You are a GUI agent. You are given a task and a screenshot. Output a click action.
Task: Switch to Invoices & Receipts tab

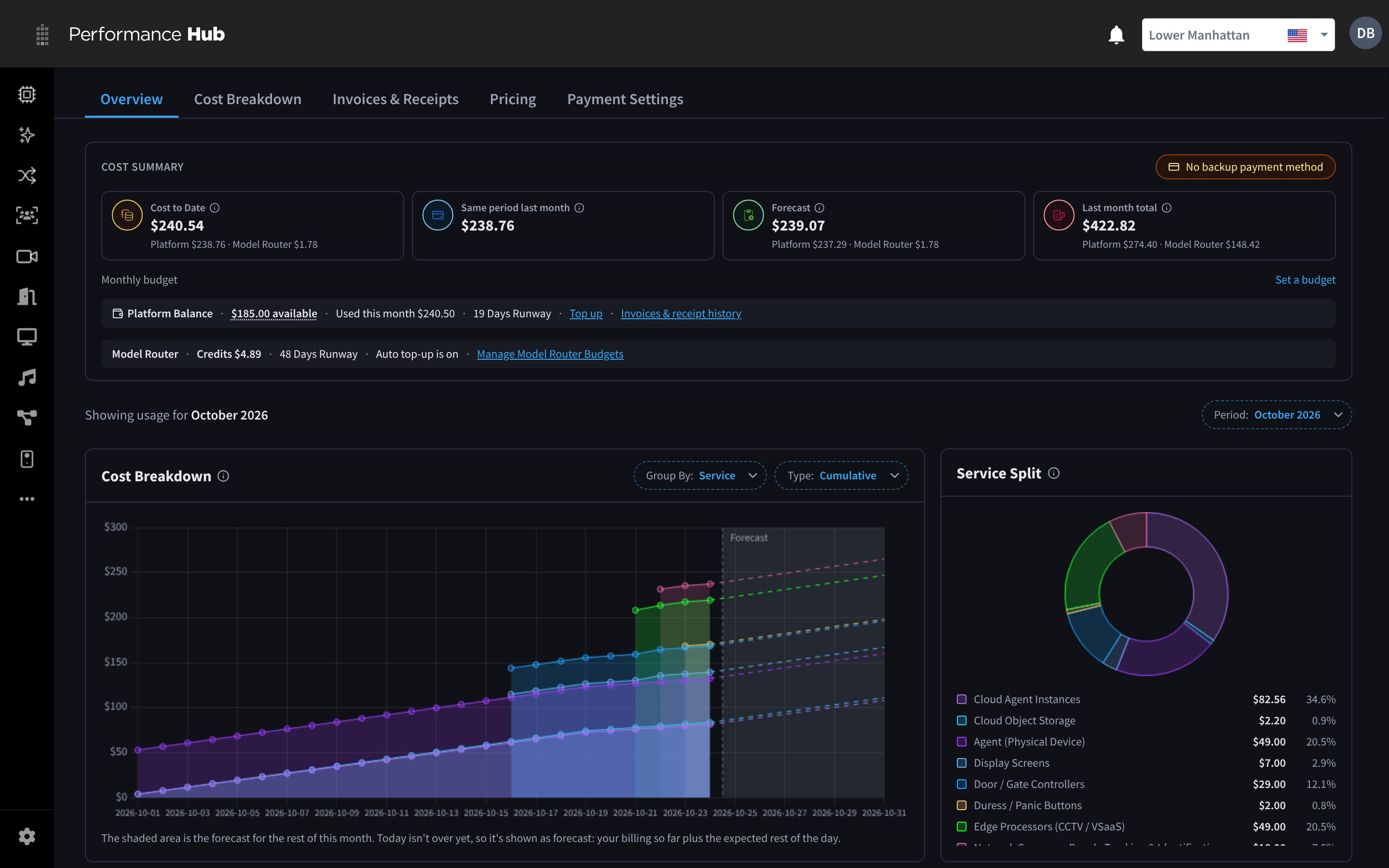tap(395, 99)
